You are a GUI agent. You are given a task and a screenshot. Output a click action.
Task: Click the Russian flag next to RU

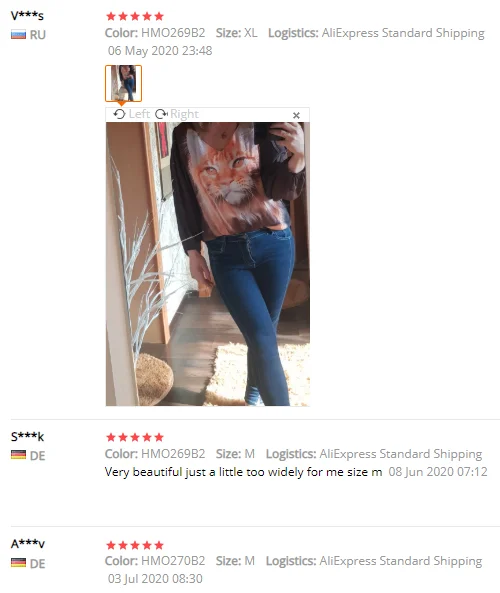pyautogui.click(x=18, y=35)
